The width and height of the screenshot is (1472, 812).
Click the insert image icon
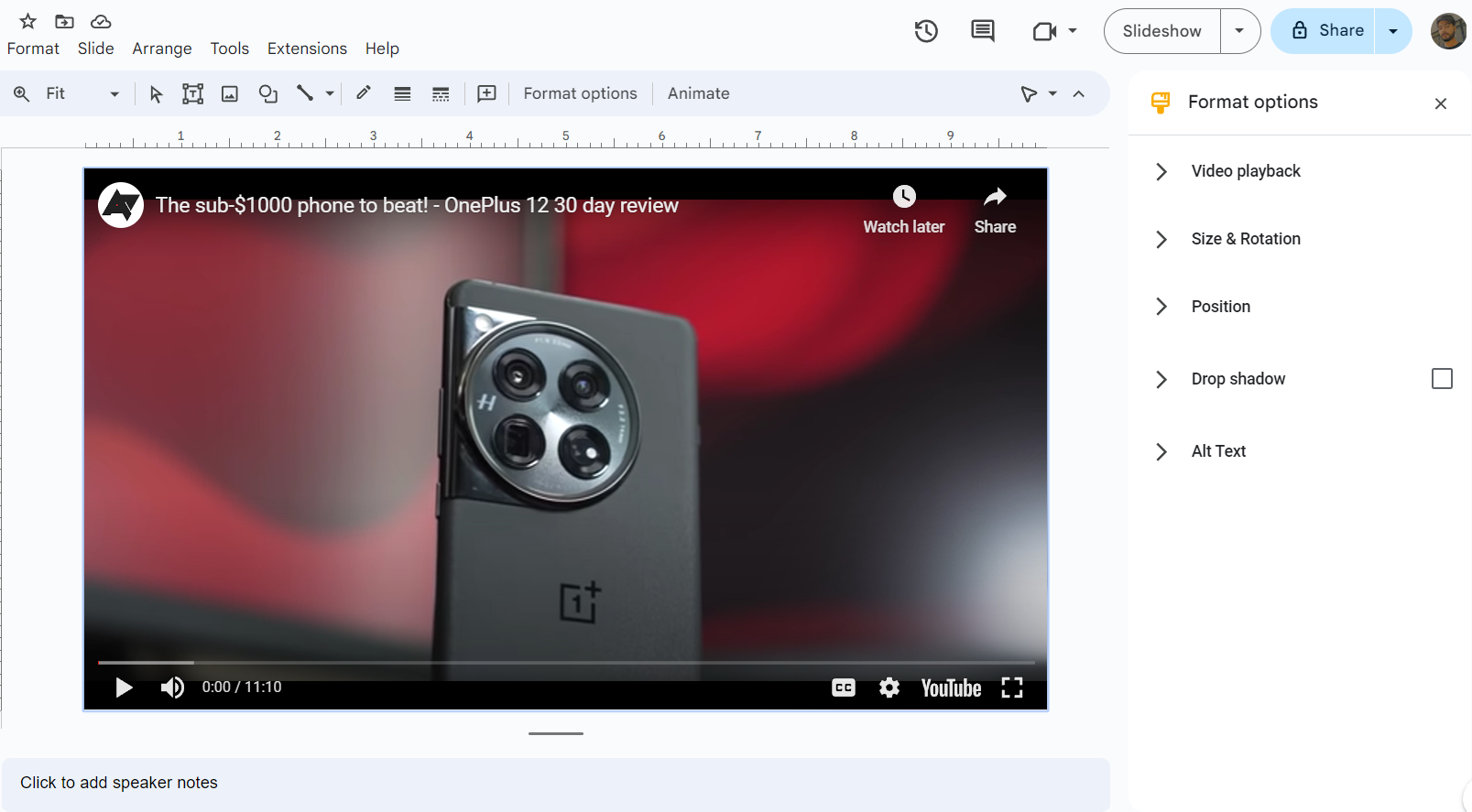(230, 93)
